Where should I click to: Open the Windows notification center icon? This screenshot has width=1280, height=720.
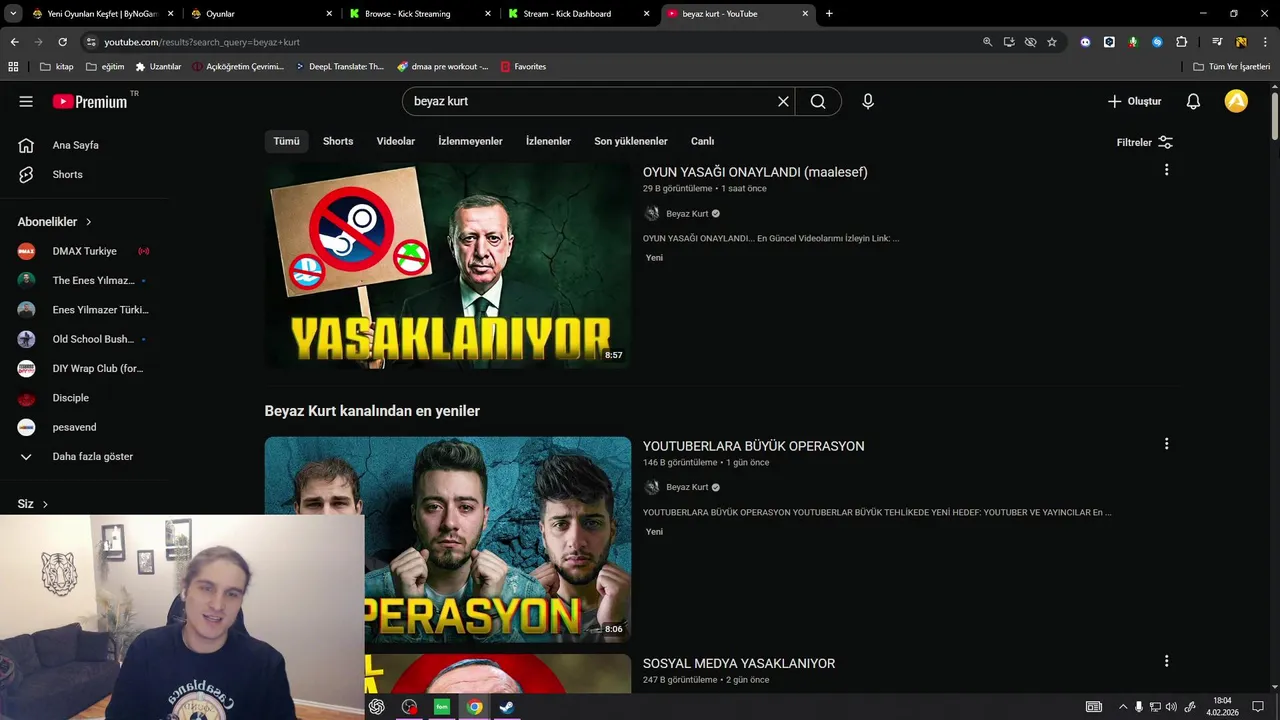point(1258,707)
